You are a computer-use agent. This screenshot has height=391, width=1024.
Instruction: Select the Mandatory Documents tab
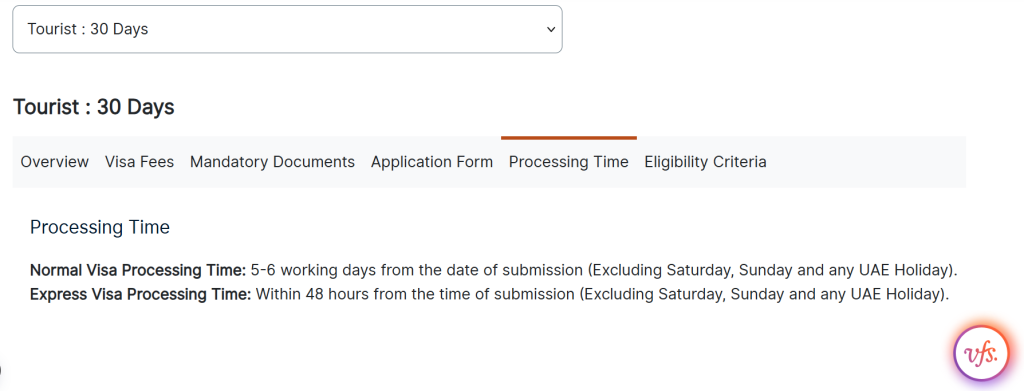click(x=272, y=162)
